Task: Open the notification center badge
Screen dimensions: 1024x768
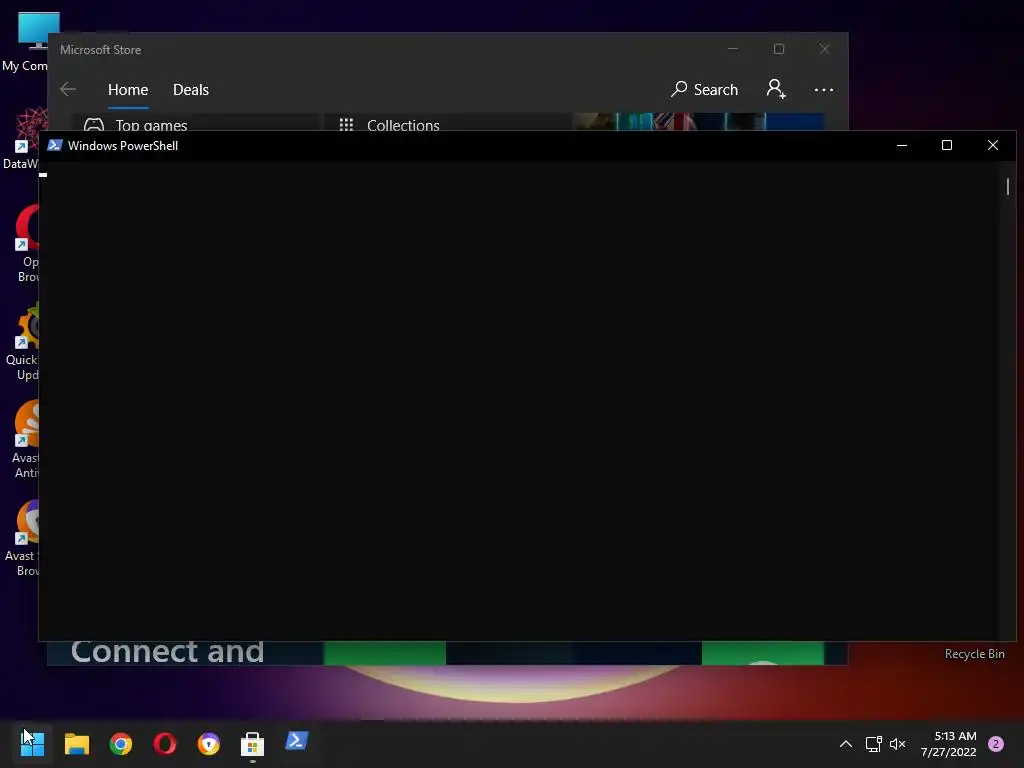Action: point(996,744)
